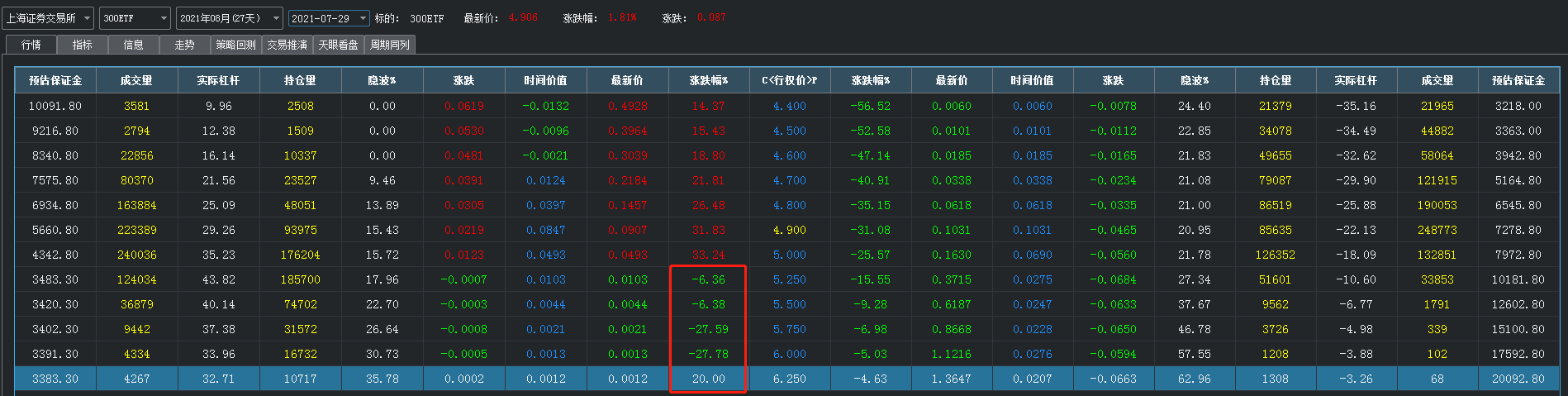Open the 天眼看盘 tab
The width and height of the screenshot is (1568, 396).
(x=338, y=45)
